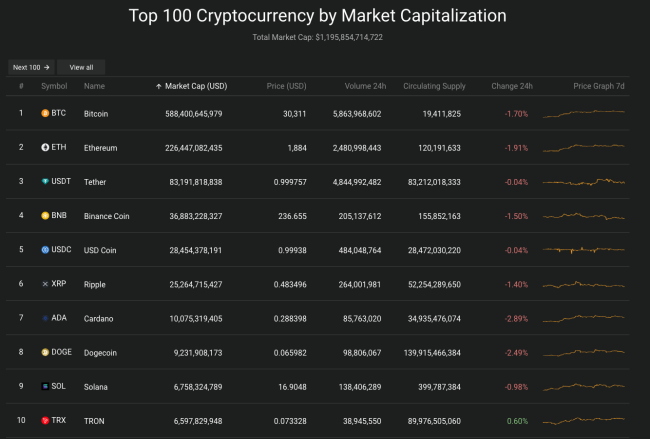Click the Solana SOL icon
The image size is (650, 439).
tap(45, 386)
